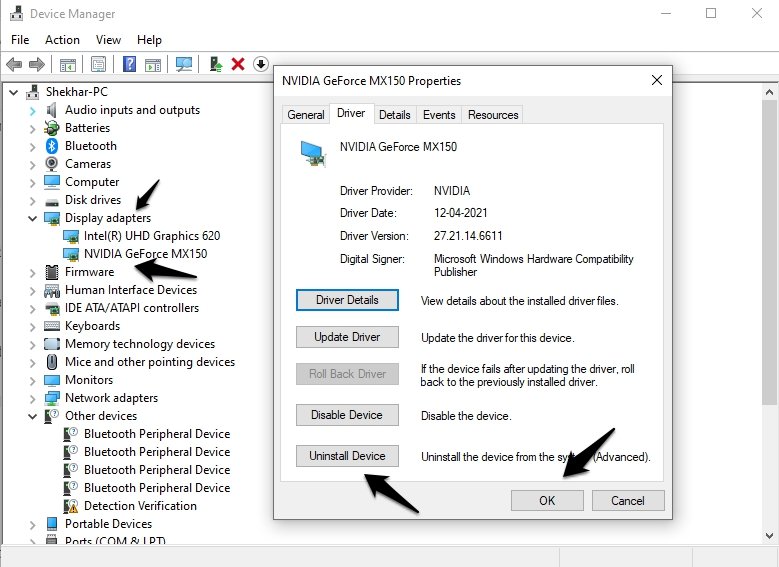The height and width of the screenshot is (567, 779).
Task: Click the Portable Devices icon
Action: (x=52, y=523)
